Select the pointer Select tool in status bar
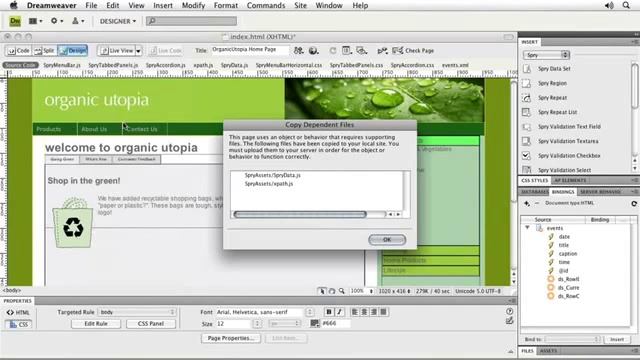 [x=322, y=291]
